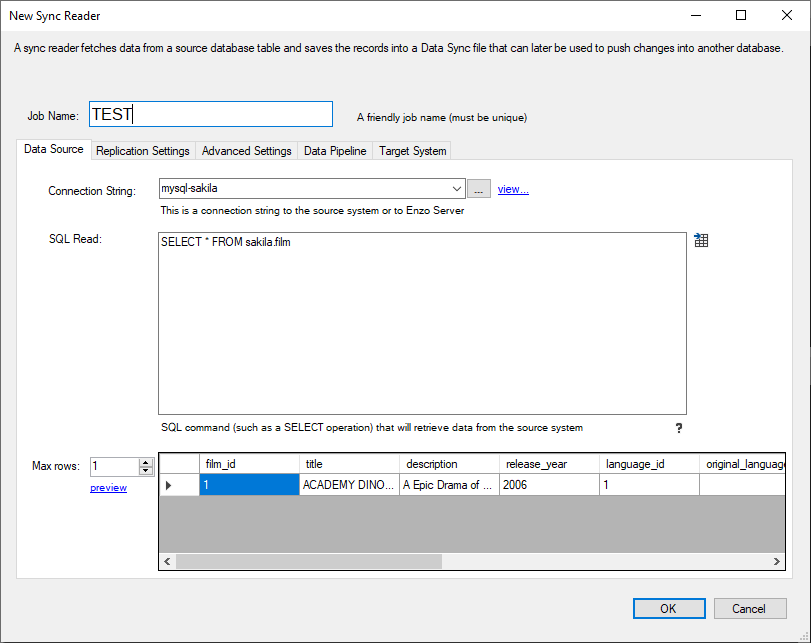
Task: Open the Target System tab
Action: pos(412,151)
